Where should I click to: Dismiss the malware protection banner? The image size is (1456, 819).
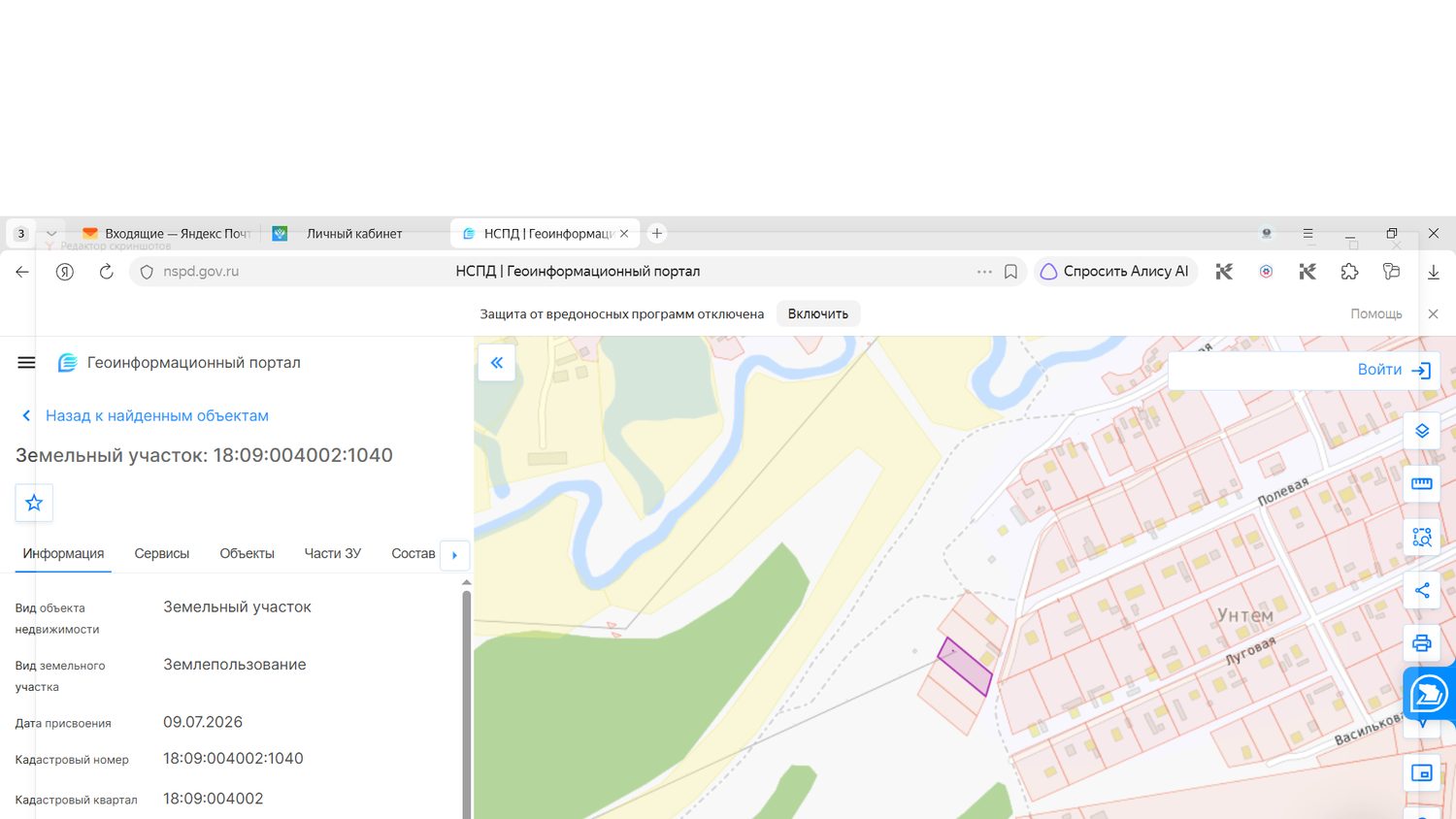point(1434,313)
